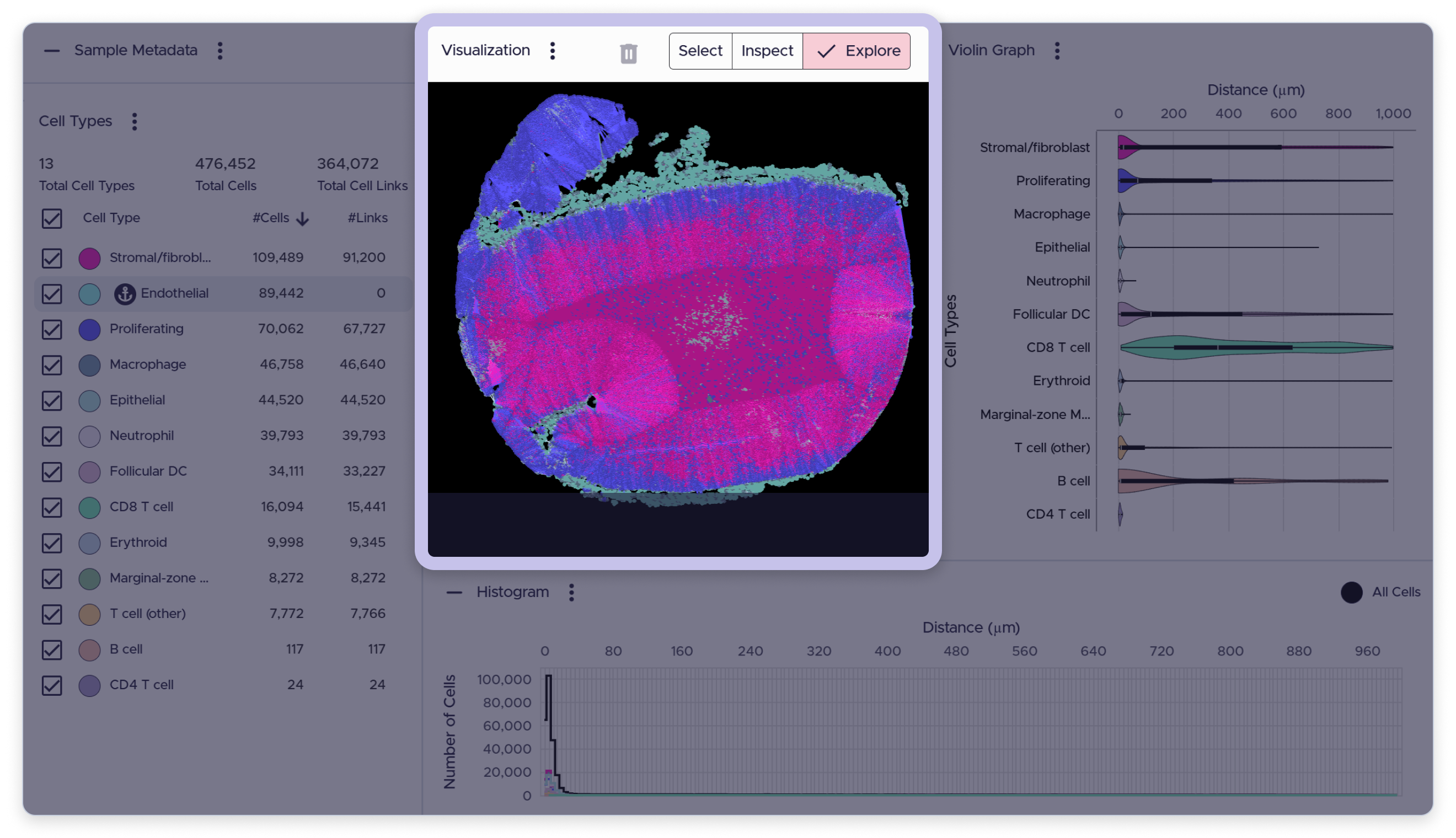Click the anchor icon beside Endothelial
The width and height of the screenshot is (1456, 838).
(124, 293)
